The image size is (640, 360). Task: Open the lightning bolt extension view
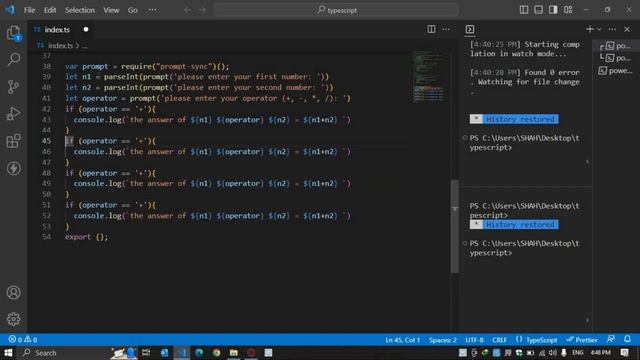pyautogui.click(x=13, y=168)
